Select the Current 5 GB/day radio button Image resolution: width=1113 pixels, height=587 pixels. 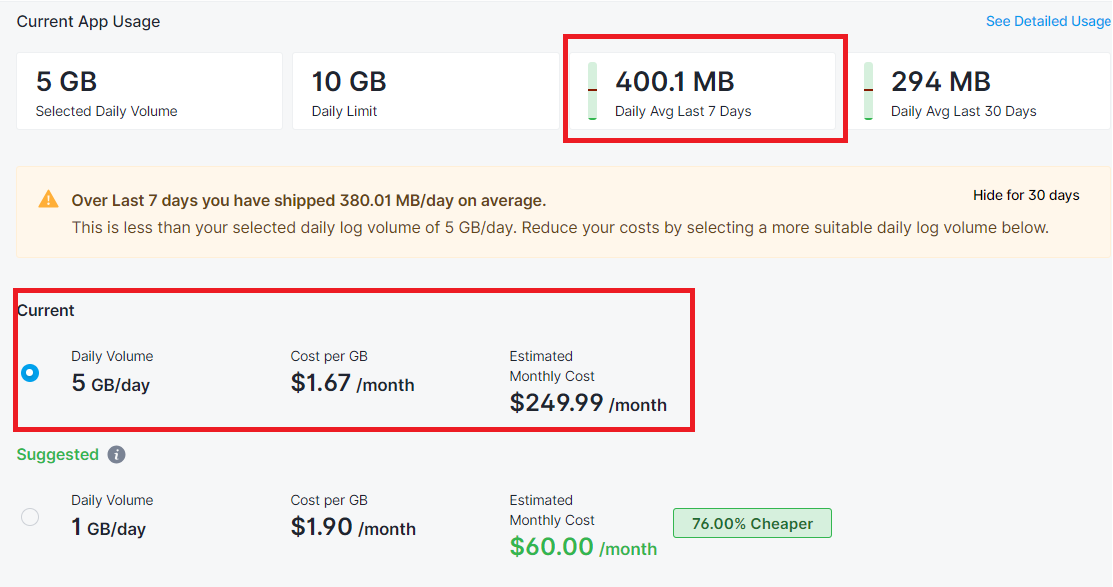30,373
